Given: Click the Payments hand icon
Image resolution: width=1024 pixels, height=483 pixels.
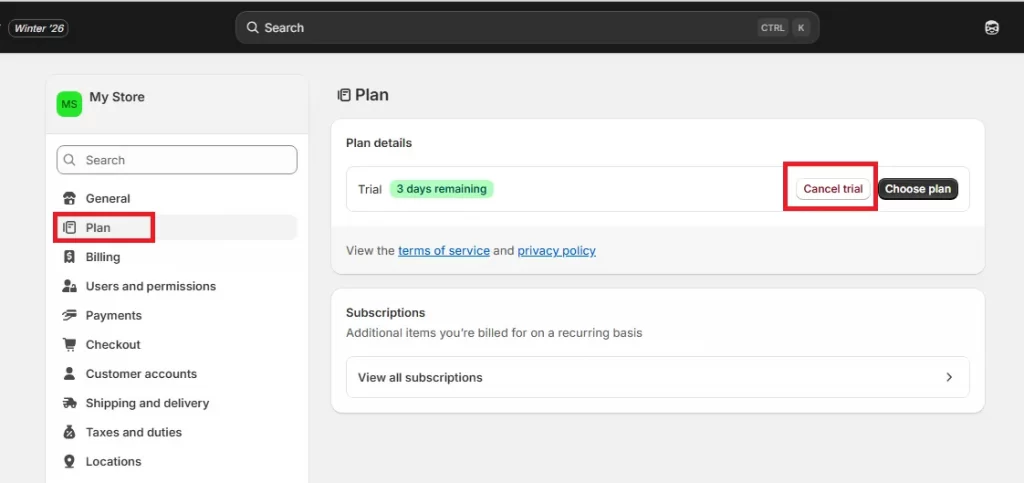Looking at the screenshot, I should tap(69, 315).
